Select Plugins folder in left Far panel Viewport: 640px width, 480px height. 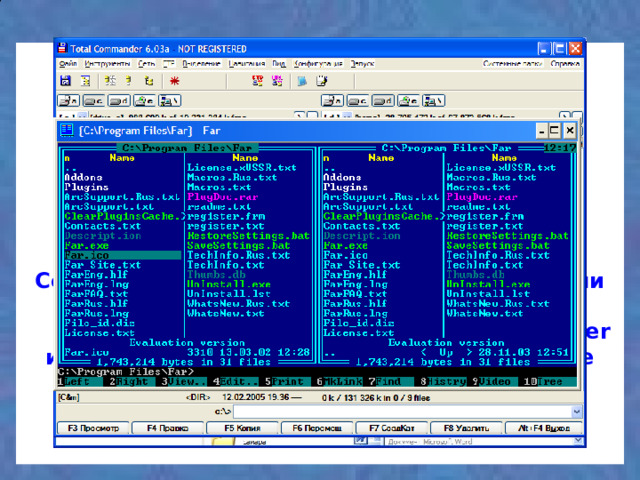[x=87, y=187]
